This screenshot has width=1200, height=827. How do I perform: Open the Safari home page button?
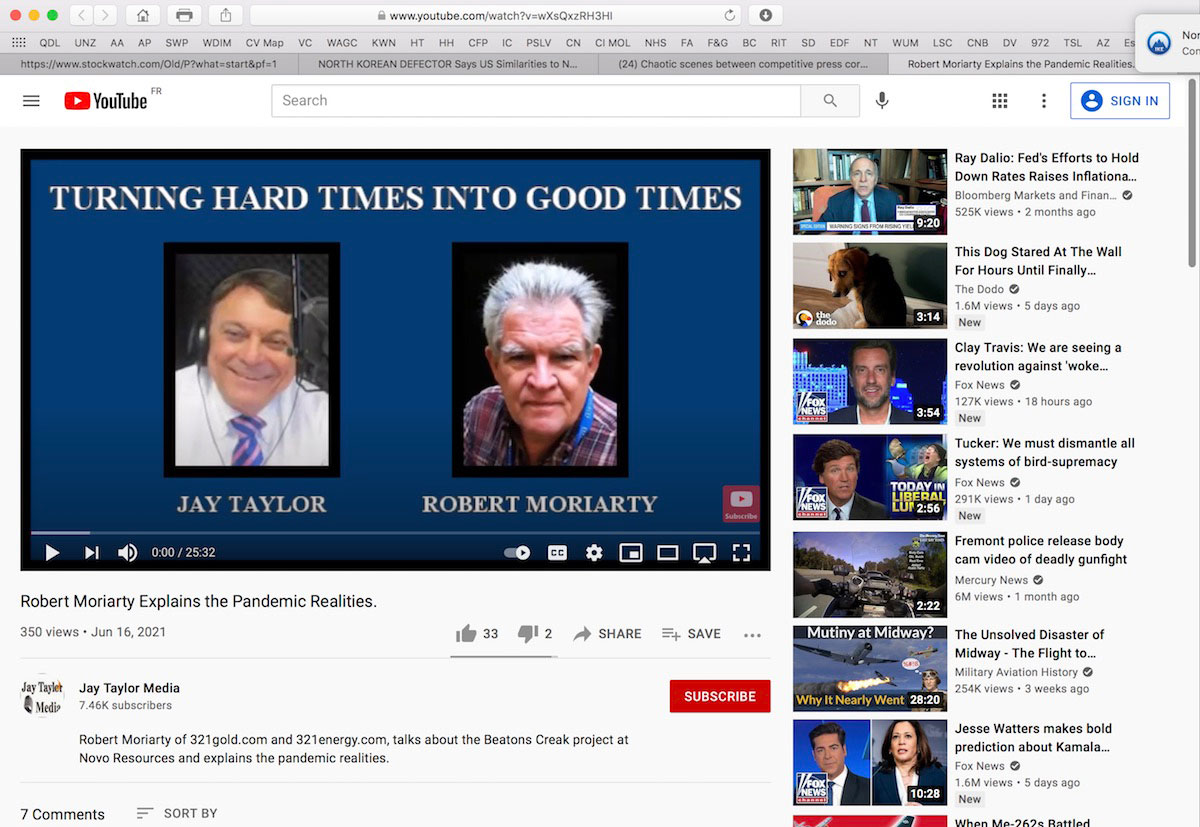click(x=143, y=15)
